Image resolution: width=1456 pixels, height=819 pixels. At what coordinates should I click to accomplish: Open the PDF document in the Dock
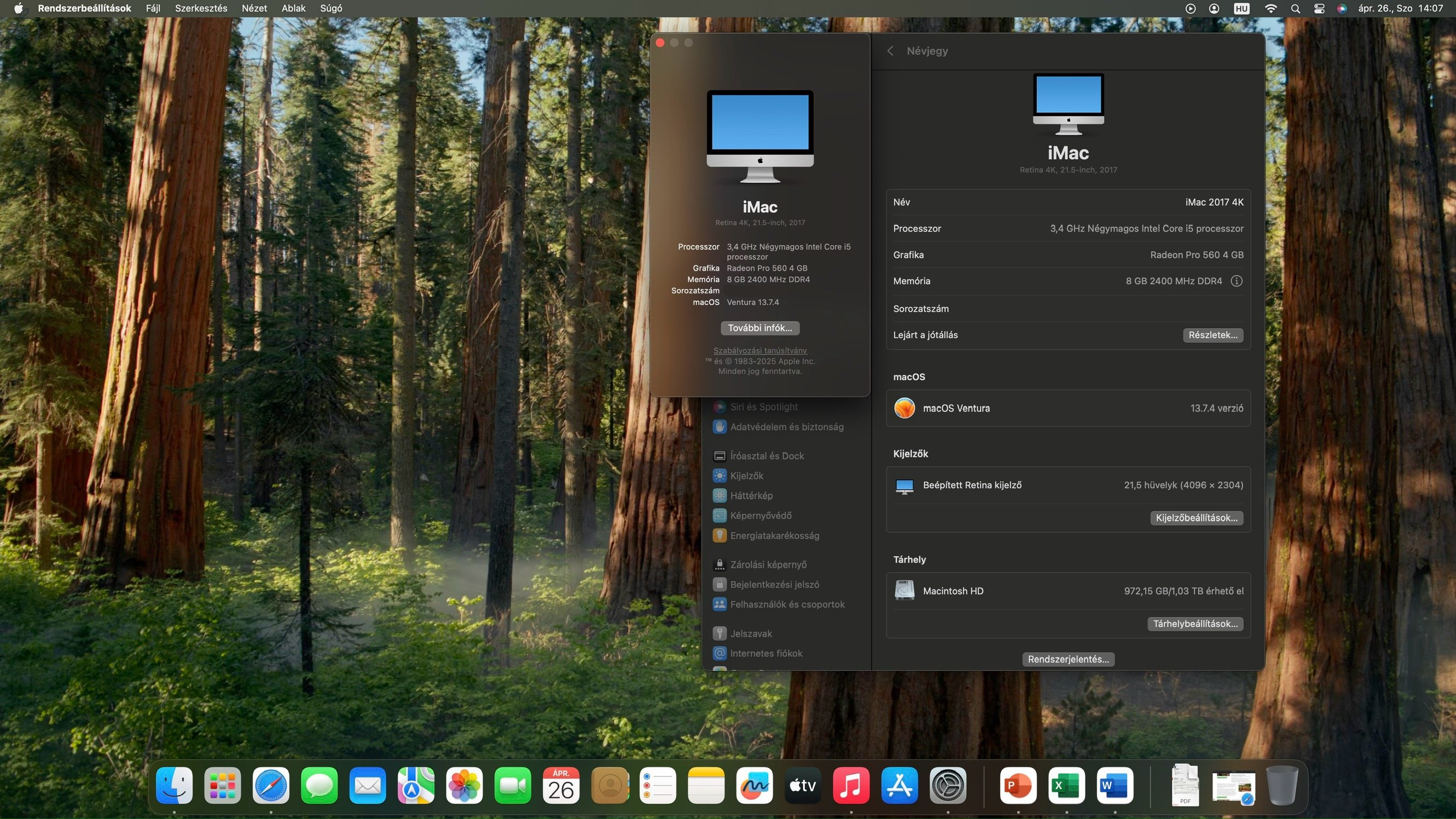pos(1185,786)
